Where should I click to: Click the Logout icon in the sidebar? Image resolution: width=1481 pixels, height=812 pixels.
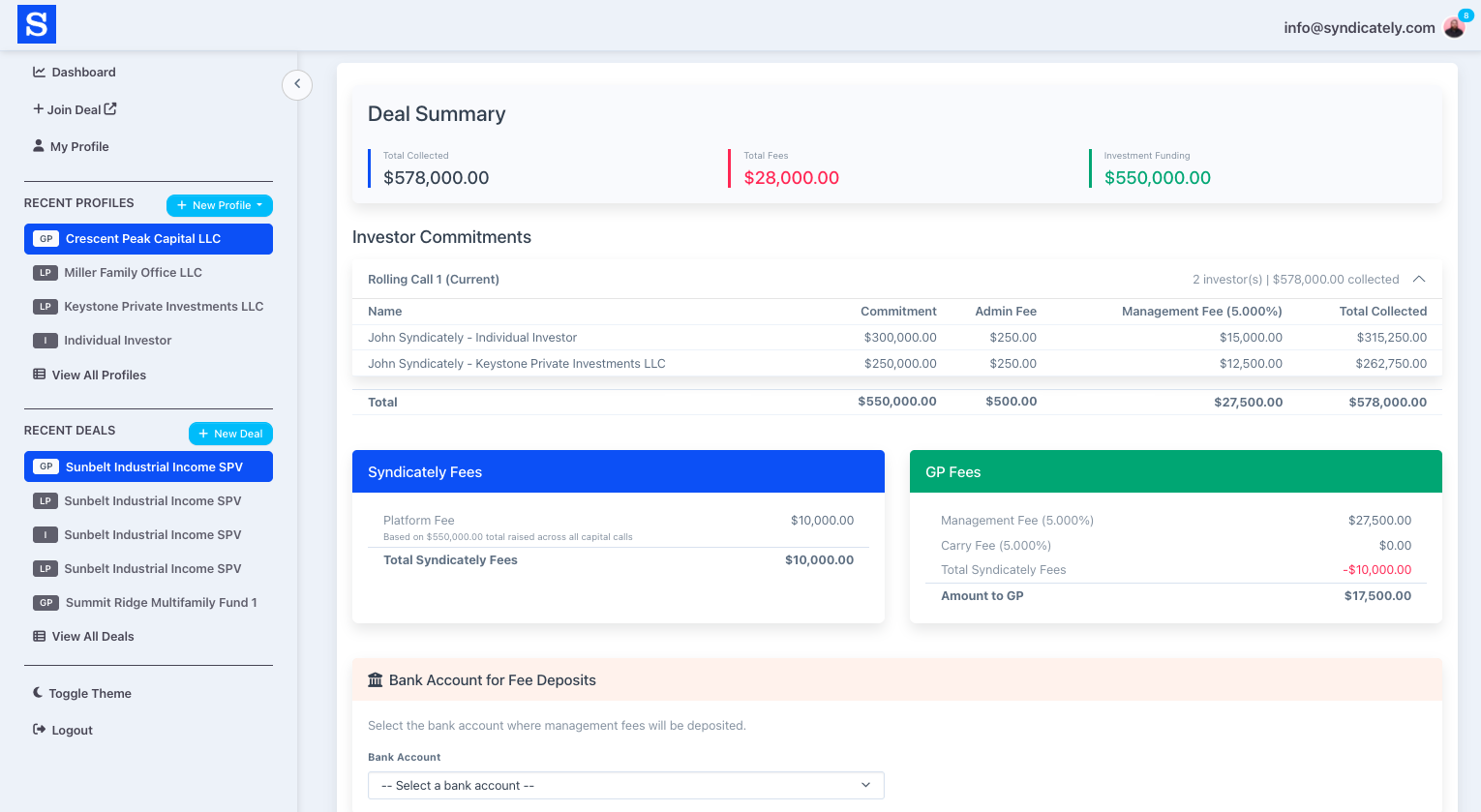click(40, 730)
